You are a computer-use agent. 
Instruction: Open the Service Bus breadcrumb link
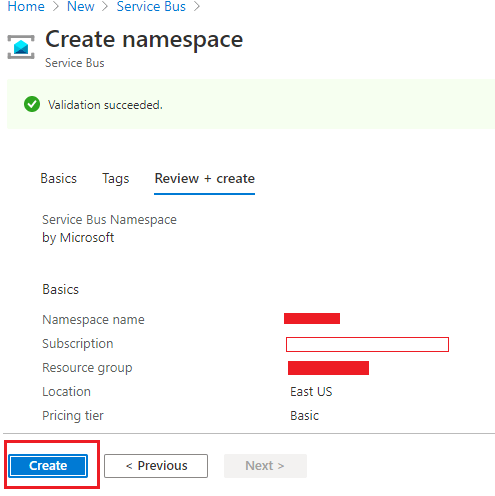[x=151, y=6]
